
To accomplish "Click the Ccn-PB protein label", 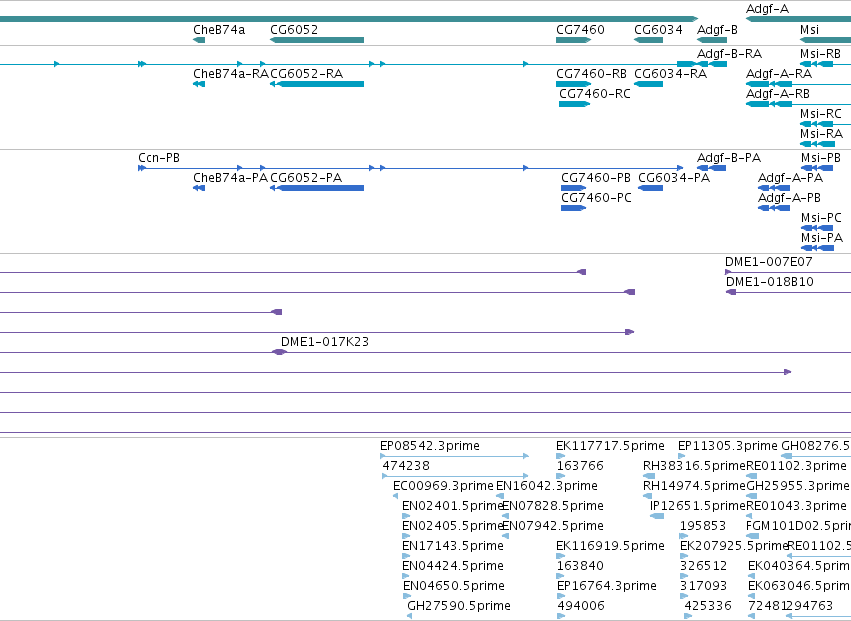I will click(158, 158).
